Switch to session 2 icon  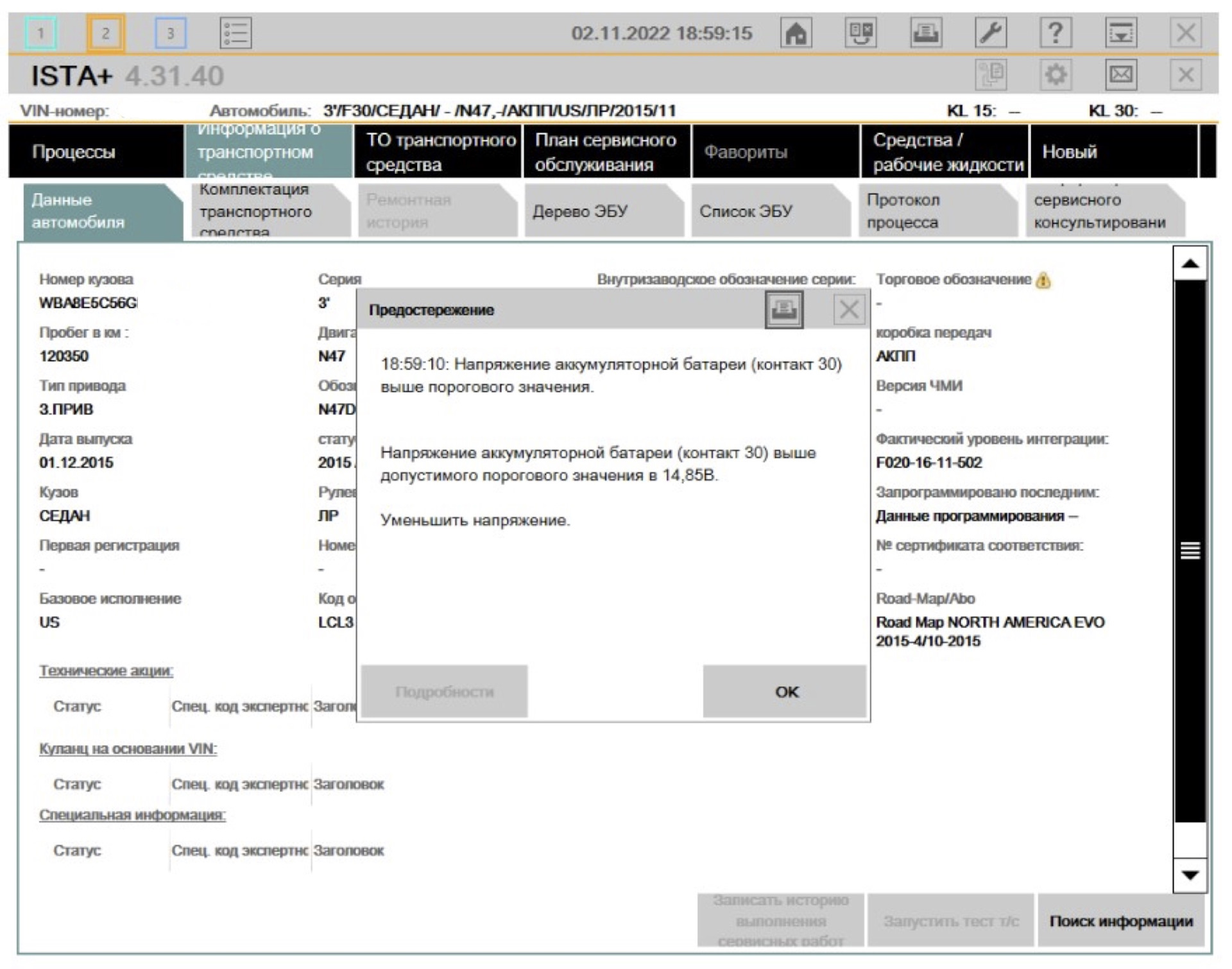click(x=105, y=33)
